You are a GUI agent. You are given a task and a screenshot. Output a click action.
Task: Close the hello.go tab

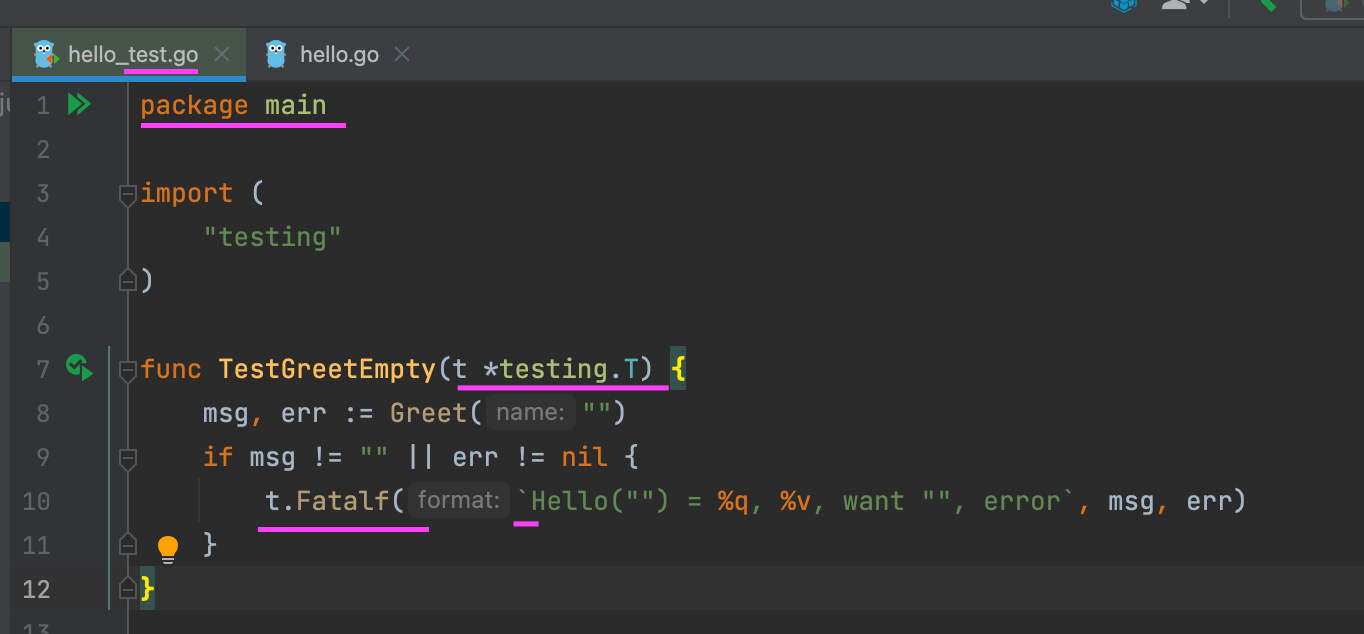pos(401,54)
